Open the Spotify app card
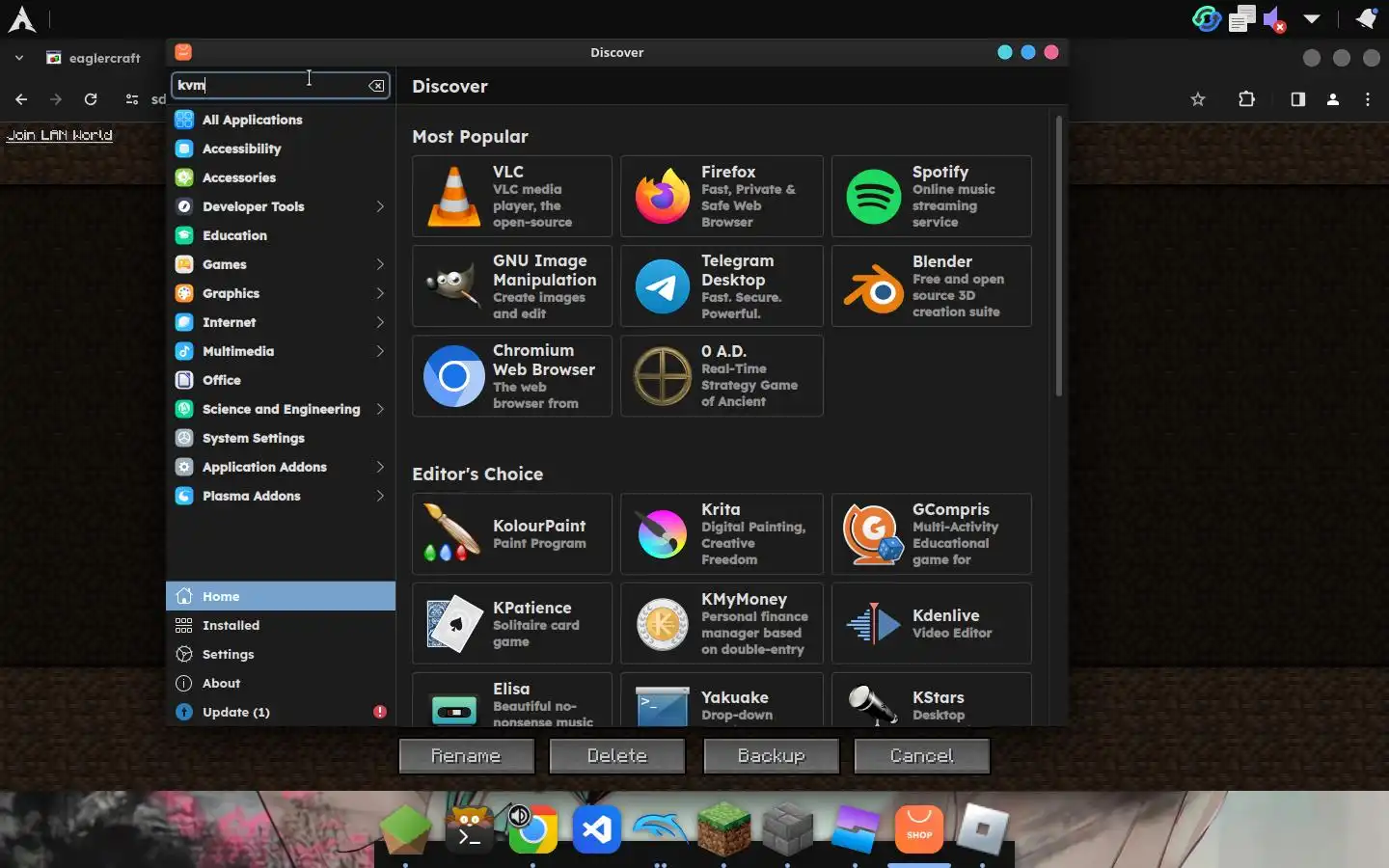Viewport: 1389px width, 868px height. [x=932, y=196]
